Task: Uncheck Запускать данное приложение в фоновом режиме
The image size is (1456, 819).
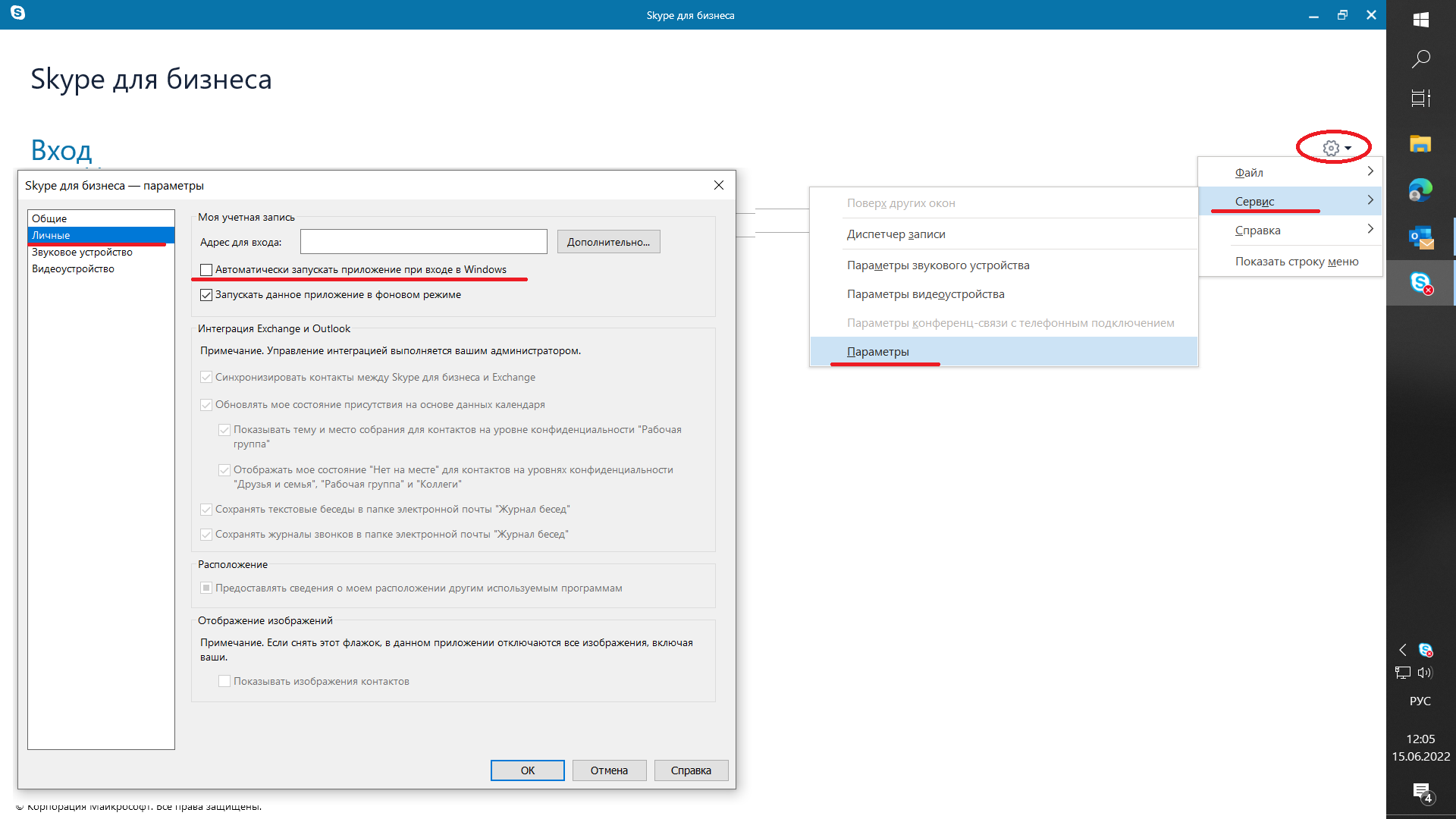Action: [206, 295]
